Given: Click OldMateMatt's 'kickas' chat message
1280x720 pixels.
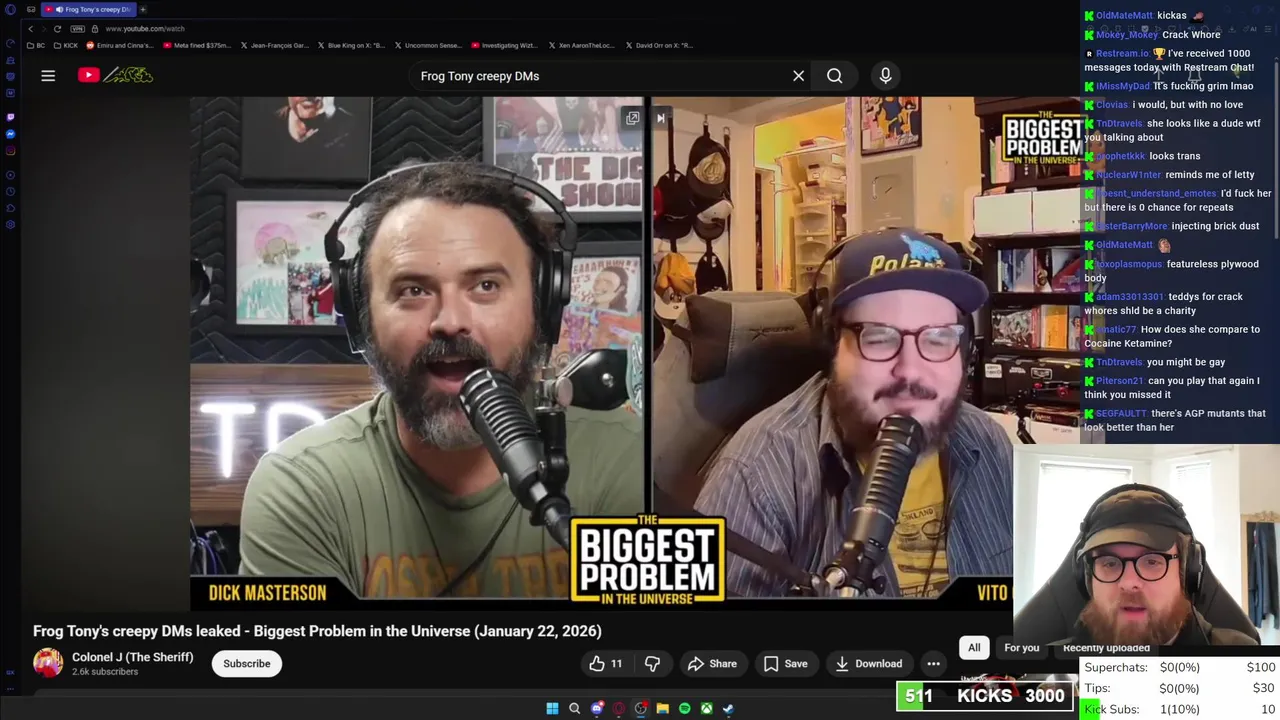Looking at the screenshot, I should (1143, 16).
